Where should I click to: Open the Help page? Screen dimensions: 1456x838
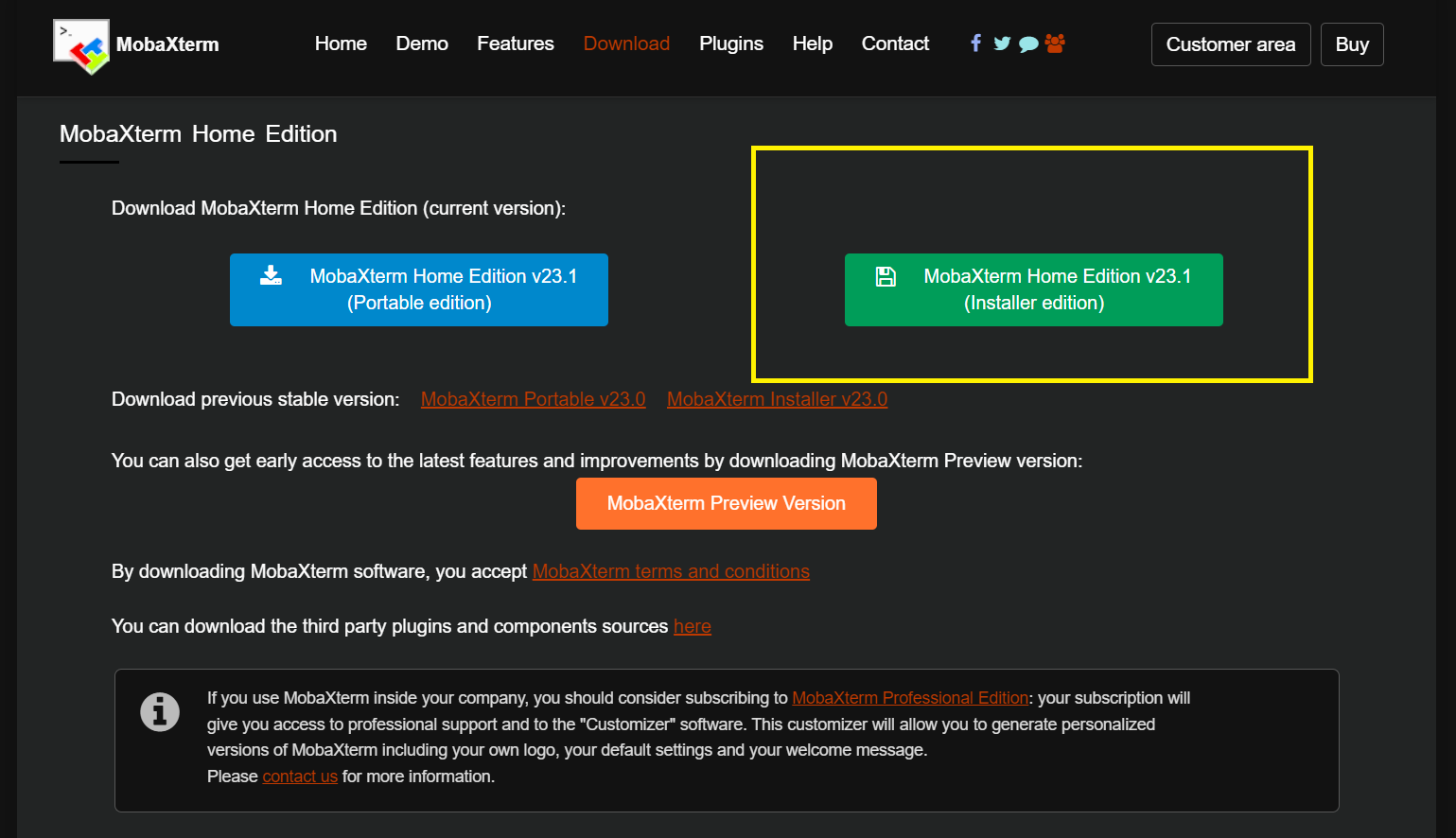click(x=813, y=44)
